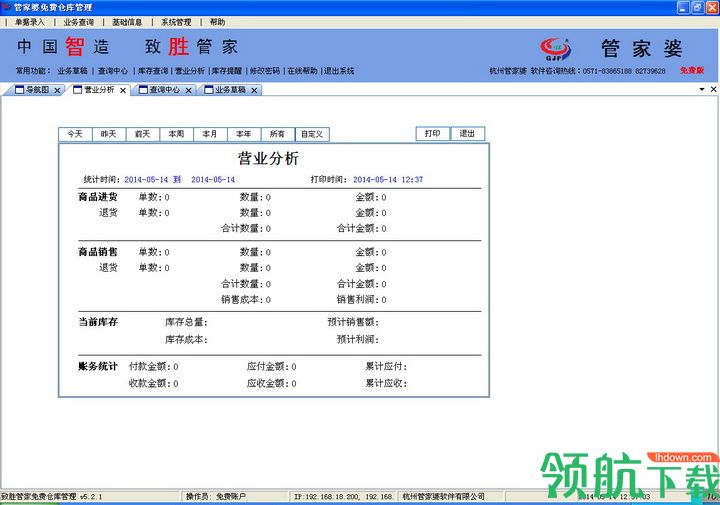Open the 单据录入 menu
This screenshot has width=720, height=505.
pyautogui.click(x=29, y=22)
